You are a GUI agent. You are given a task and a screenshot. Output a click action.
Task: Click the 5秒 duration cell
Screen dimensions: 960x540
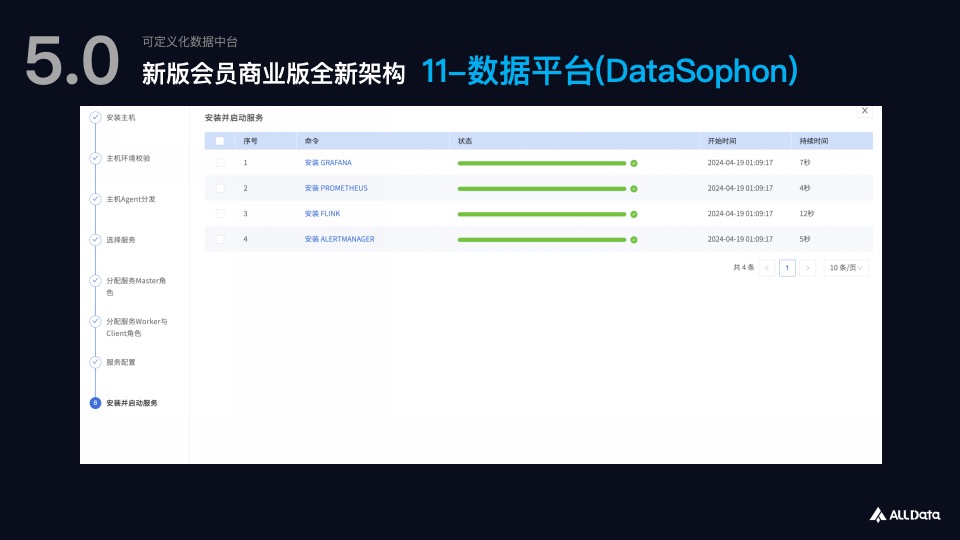point(804,239)
